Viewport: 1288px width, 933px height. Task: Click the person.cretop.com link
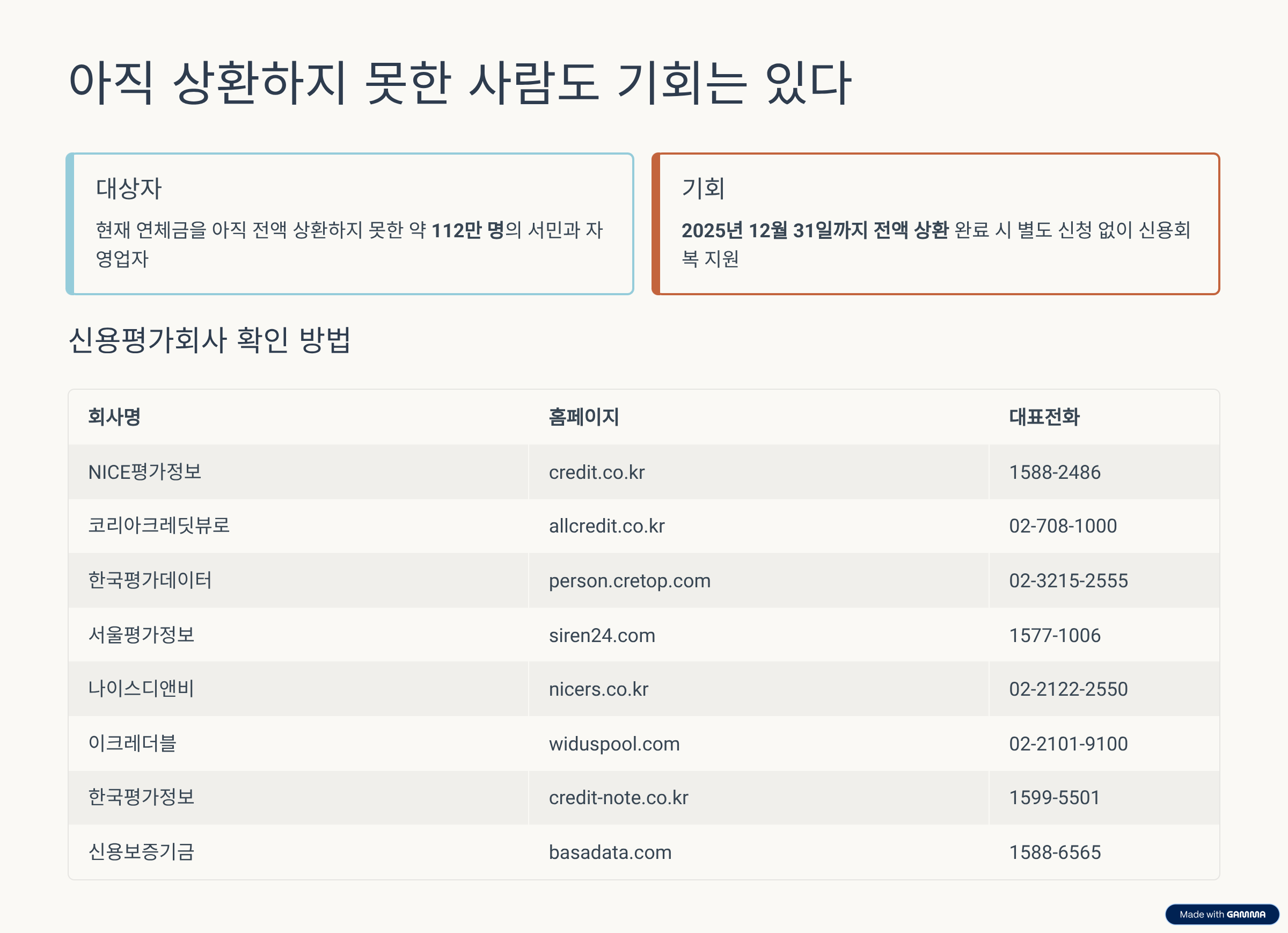629,581
